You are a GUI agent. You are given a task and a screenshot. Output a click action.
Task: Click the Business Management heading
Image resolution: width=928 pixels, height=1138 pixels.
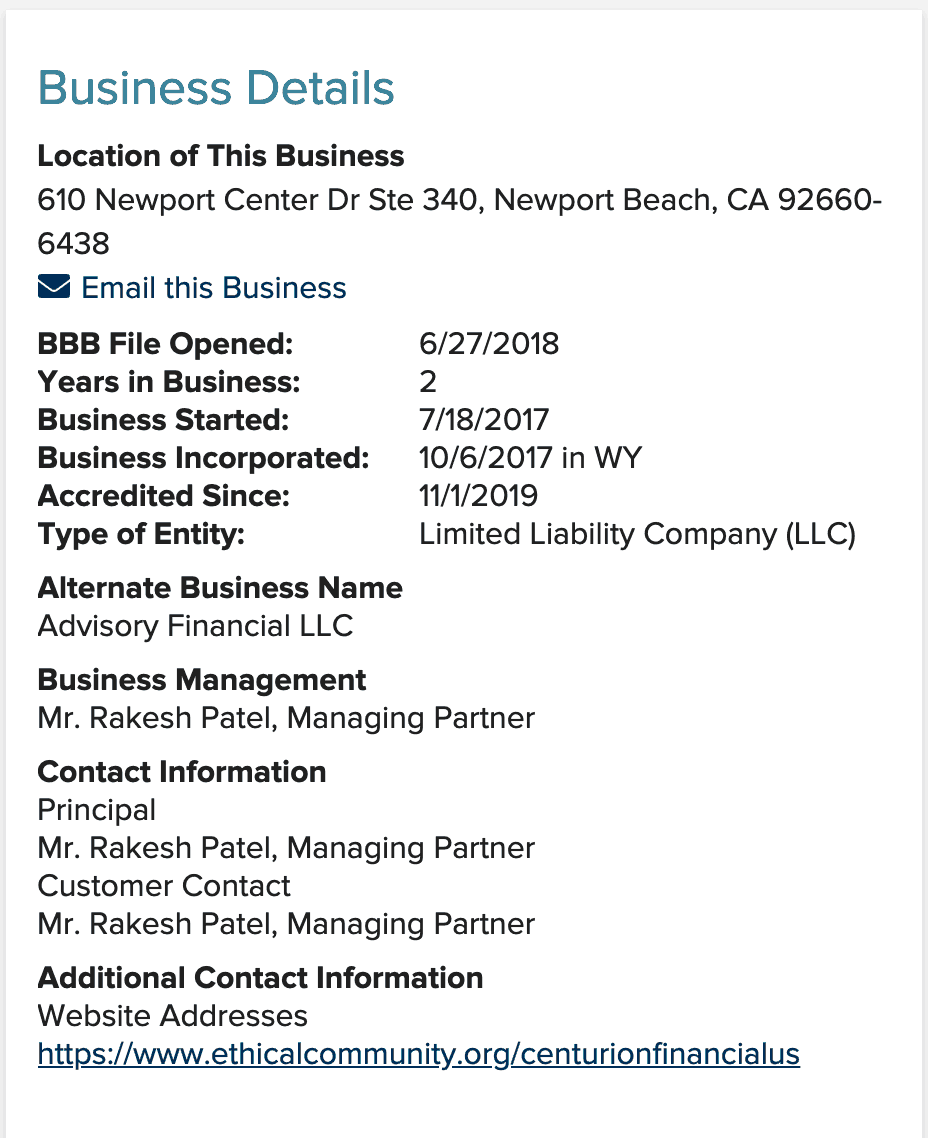202,680
